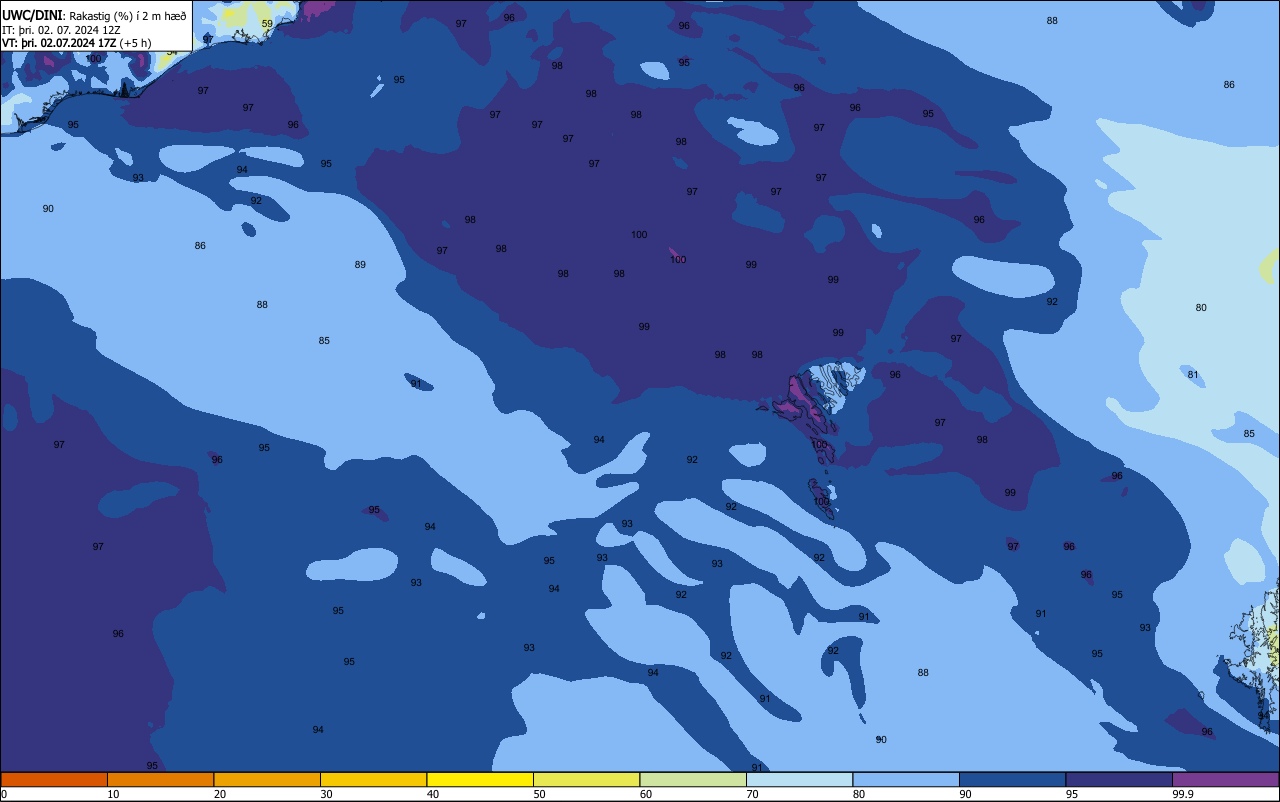Screen dimensions: 1280x802
Task: Click the '89' humidity value on the map
Action: (x=360, y=264)
